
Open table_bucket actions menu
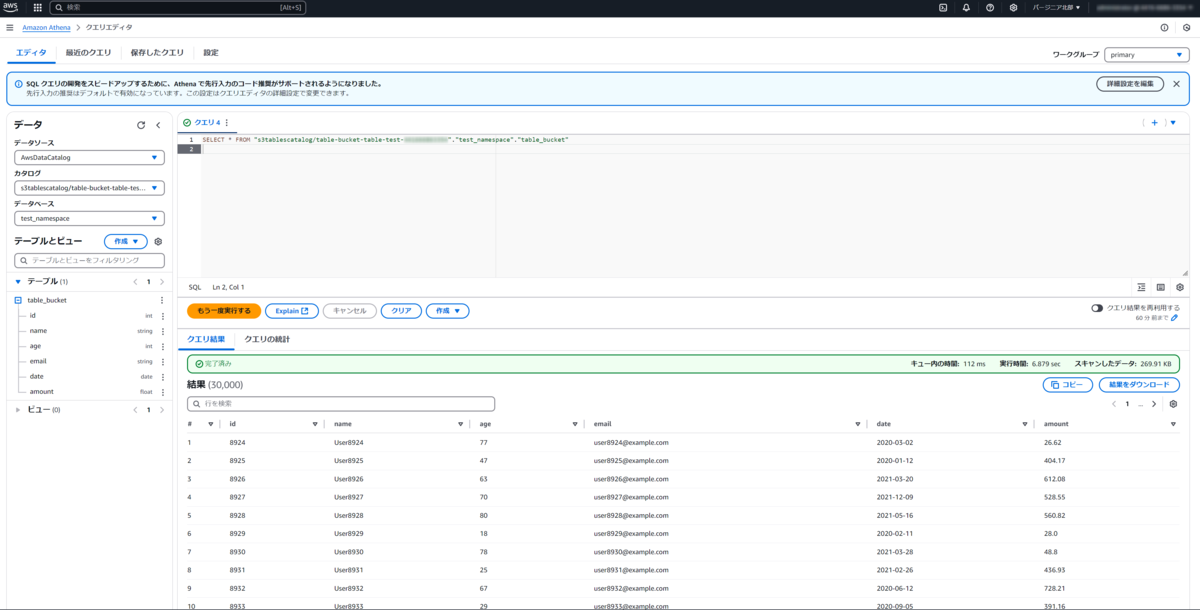click(162, 300)
